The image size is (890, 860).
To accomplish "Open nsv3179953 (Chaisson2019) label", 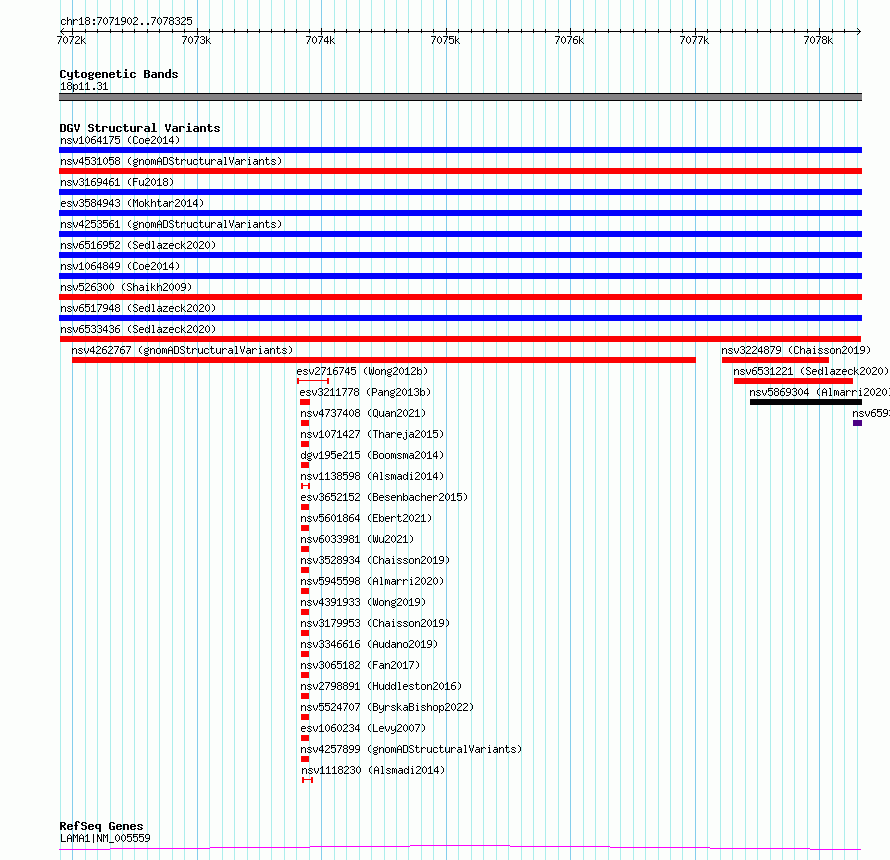I will [375, 623].
